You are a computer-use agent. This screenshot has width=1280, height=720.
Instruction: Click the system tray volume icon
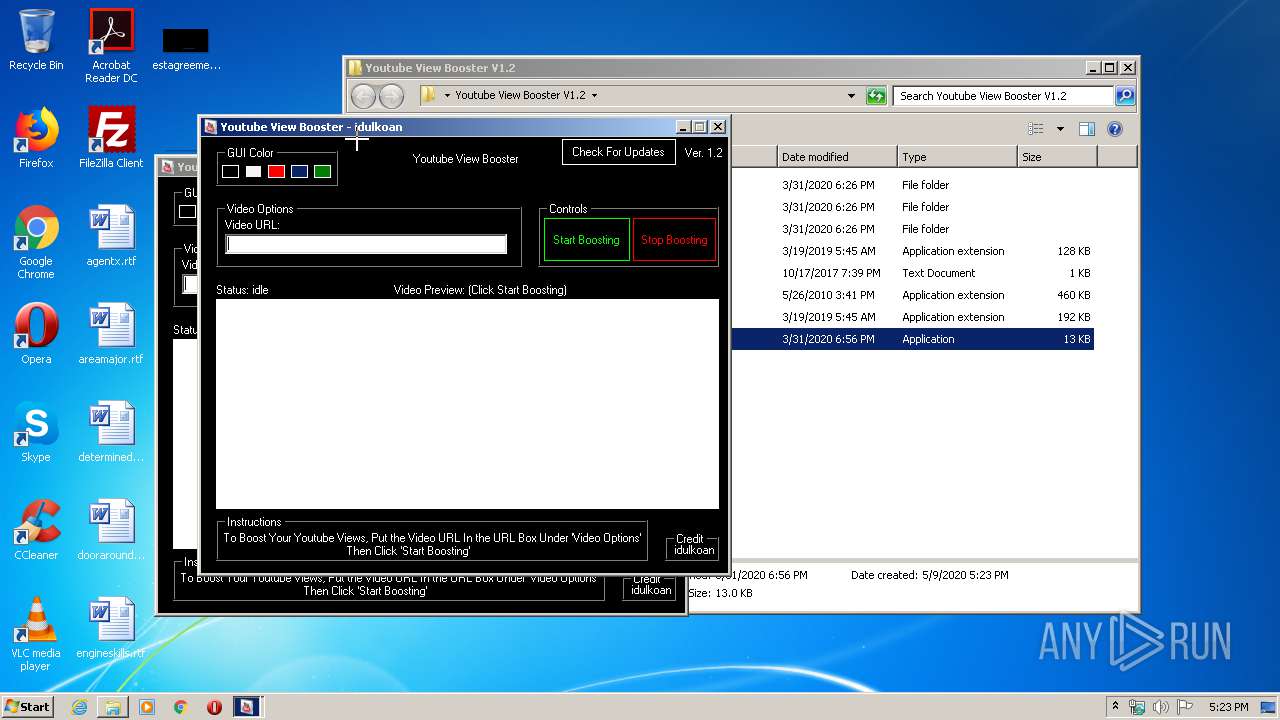[1161, 707]
